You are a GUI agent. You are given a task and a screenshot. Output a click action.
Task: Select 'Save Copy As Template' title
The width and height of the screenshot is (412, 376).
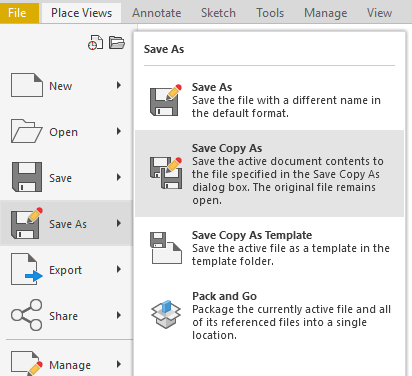click(252, 235)
